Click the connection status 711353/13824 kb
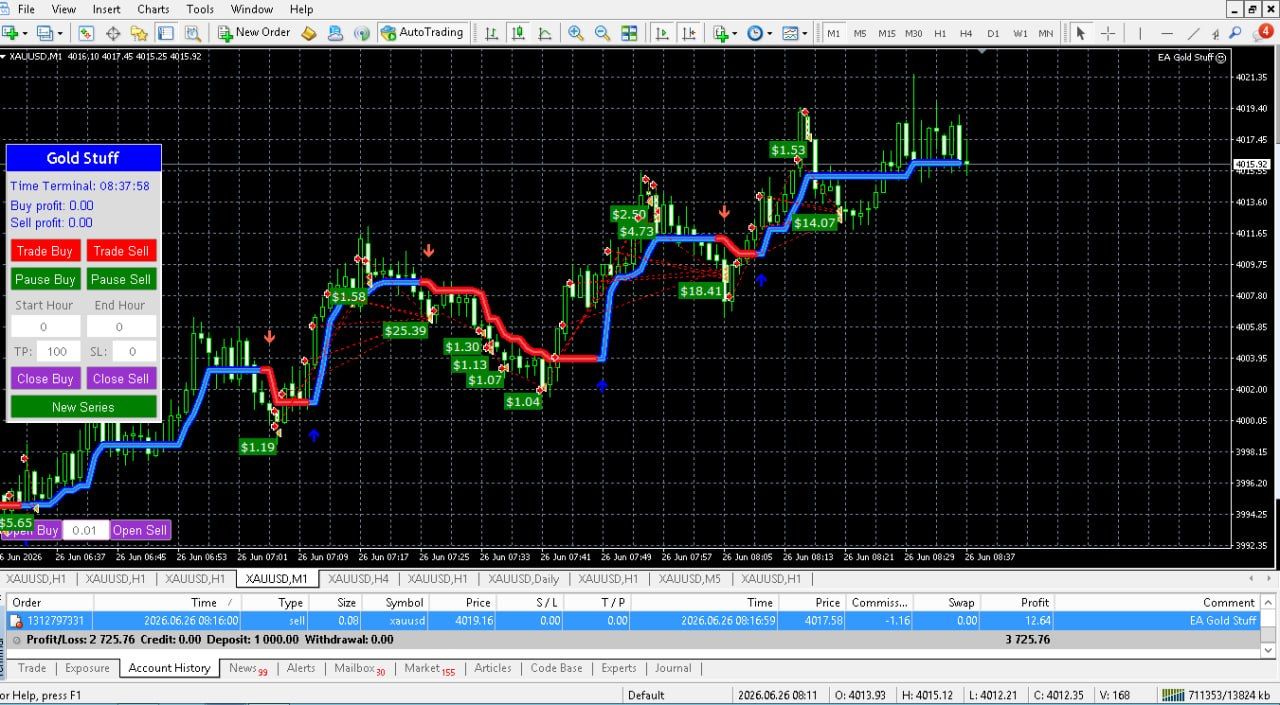This screenshot has height=705, width=1280. pos(1214,694)
